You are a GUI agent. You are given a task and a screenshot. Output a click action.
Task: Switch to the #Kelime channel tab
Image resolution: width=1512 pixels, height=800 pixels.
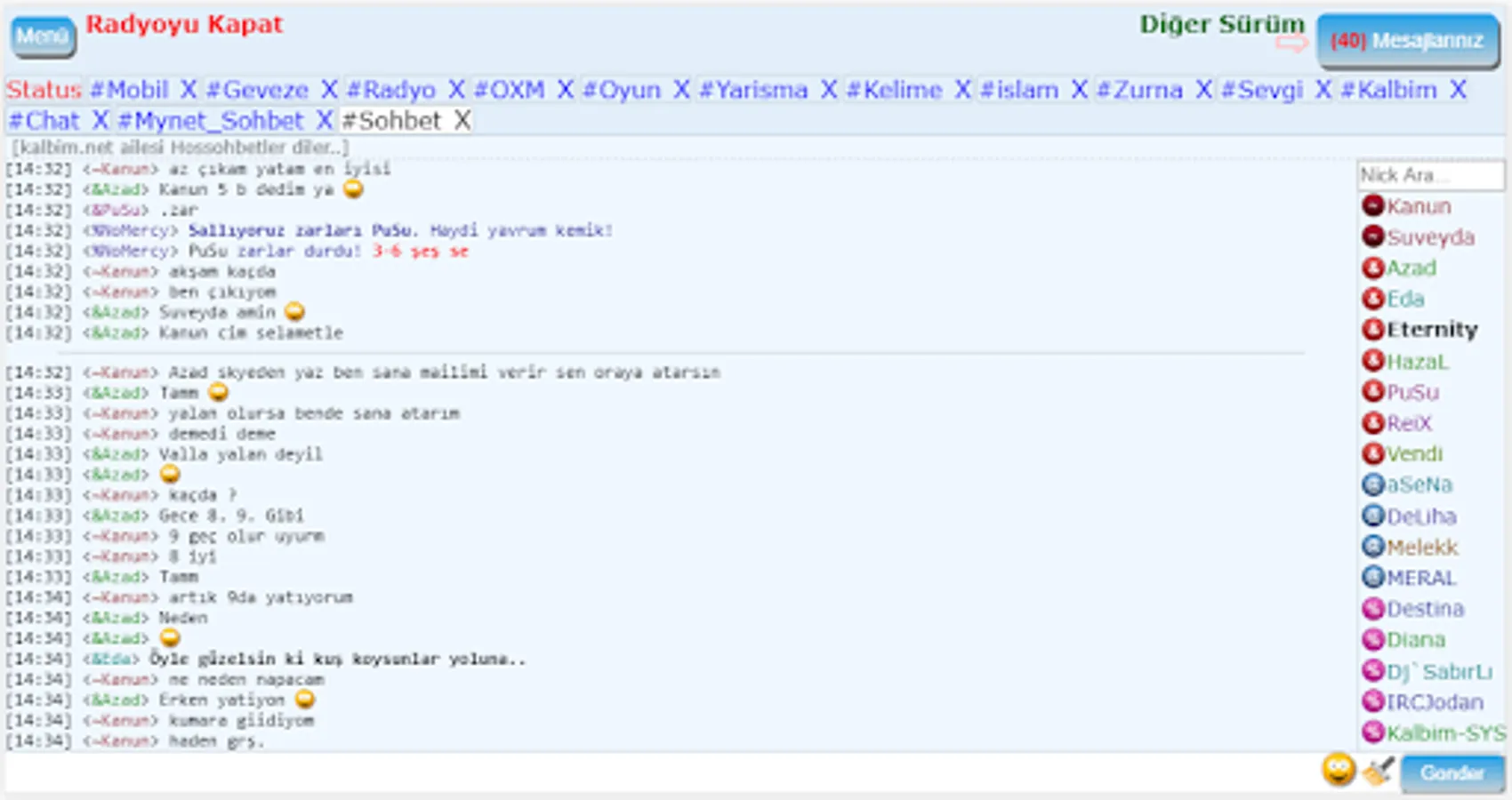pyautogui.click(x=894, y=90)
